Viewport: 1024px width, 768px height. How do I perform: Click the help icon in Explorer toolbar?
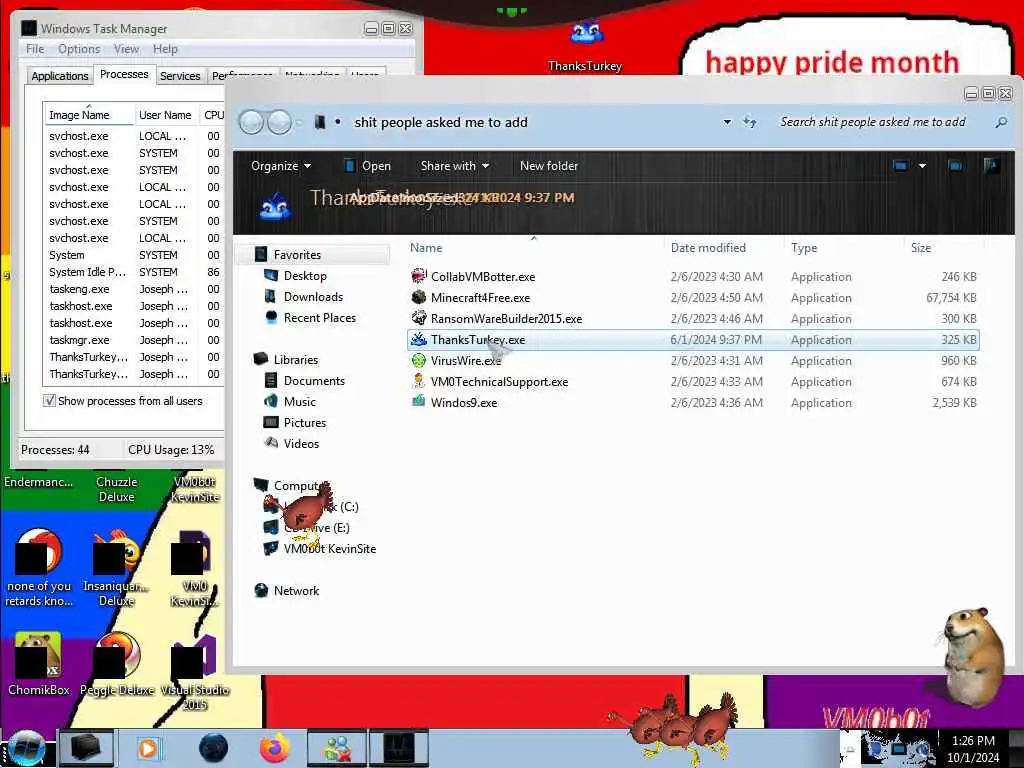(991, 166)
